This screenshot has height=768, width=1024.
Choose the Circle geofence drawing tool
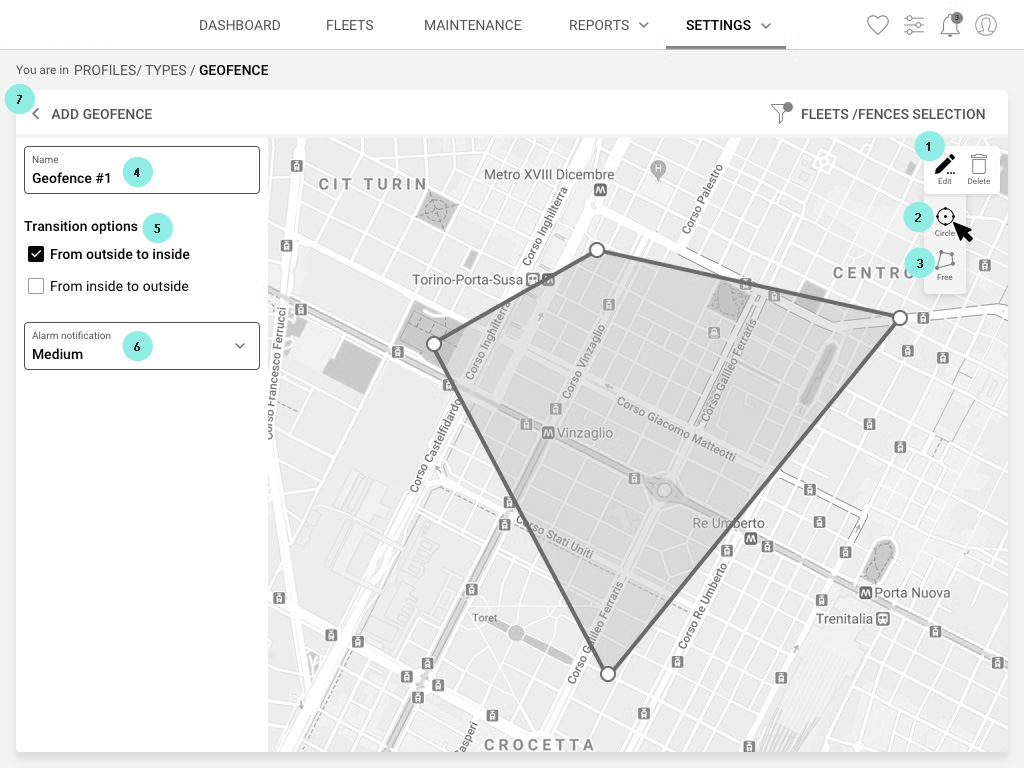(944, 222)
